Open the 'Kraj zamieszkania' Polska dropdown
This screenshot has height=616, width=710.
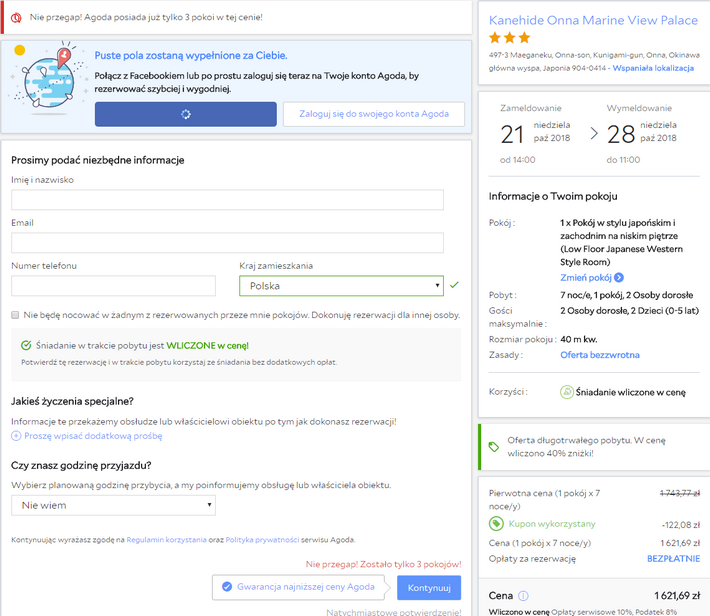[x=341, y=286]
